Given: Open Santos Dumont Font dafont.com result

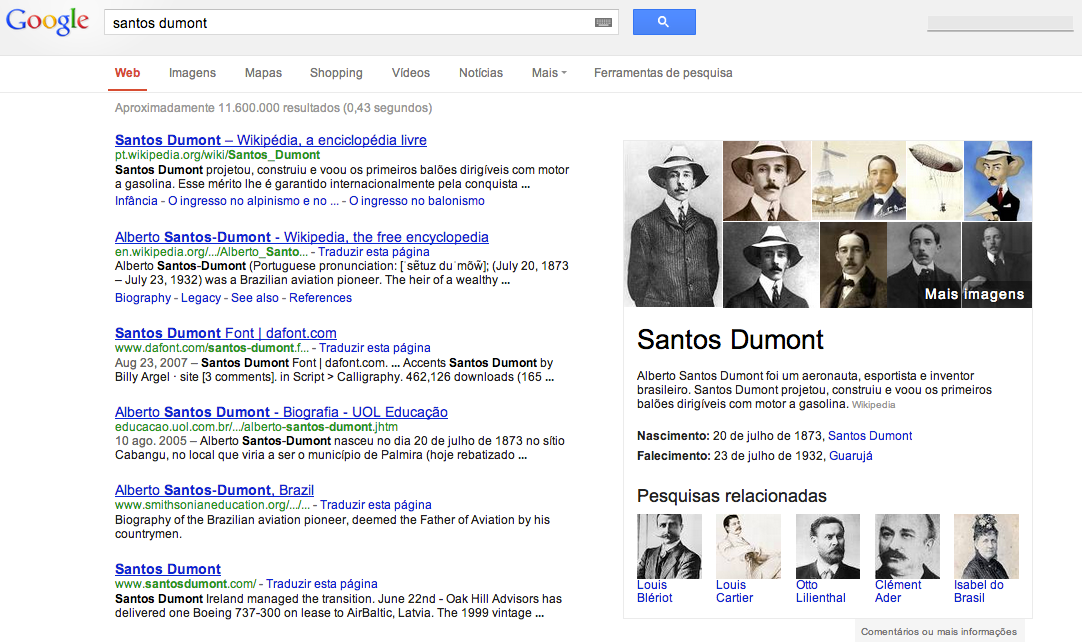Looking at the screenshot, I should point(225,333).
